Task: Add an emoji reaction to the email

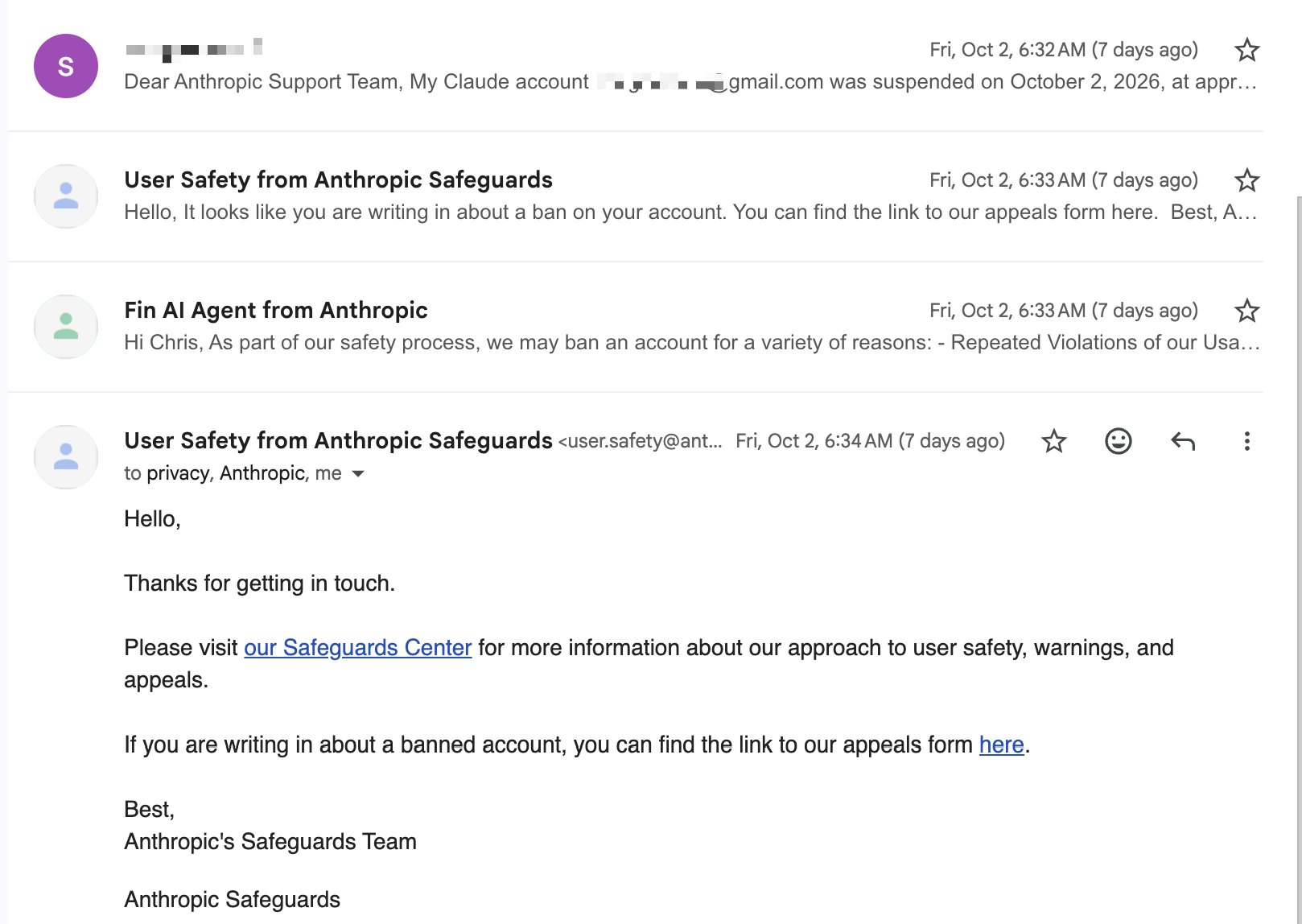Action: [1118, 441]
